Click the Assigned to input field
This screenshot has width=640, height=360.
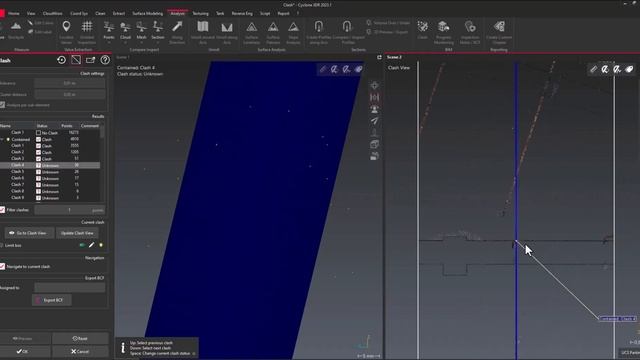(x=70, y=288)
